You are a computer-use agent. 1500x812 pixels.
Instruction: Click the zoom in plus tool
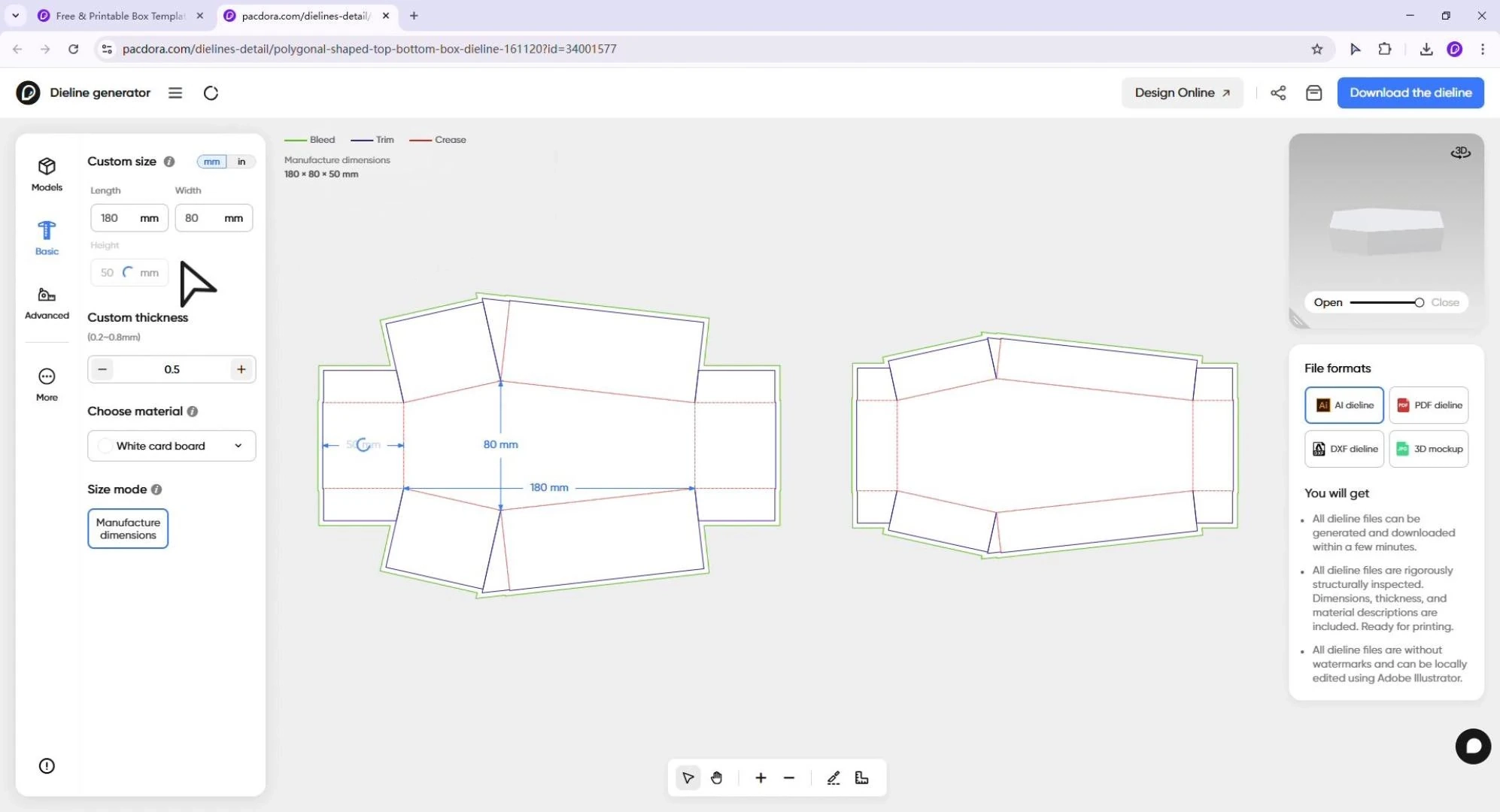coord(761,778)
